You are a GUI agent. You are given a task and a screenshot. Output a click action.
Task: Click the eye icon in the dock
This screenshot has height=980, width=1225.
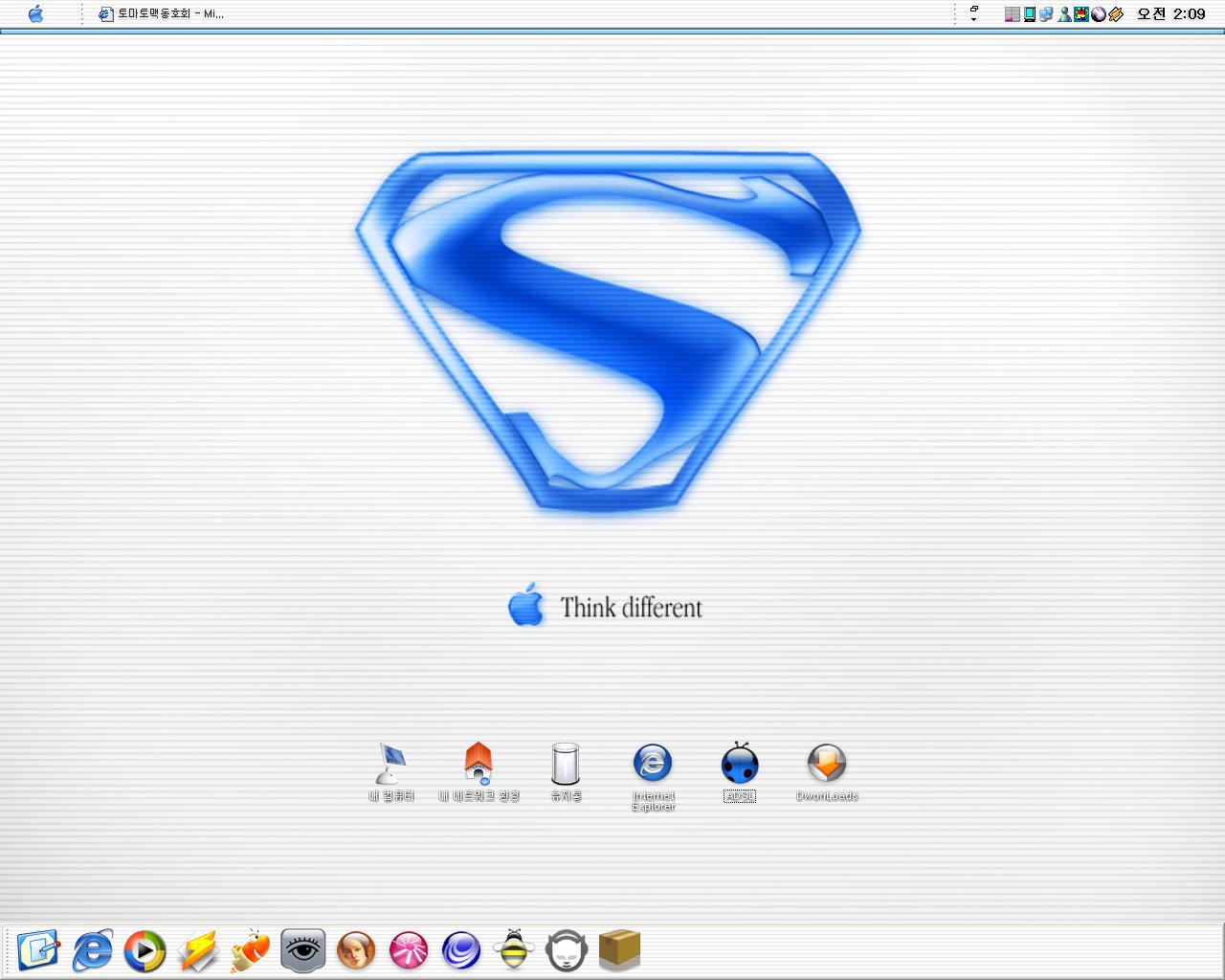pyautogui.click(x=303, y=951)
